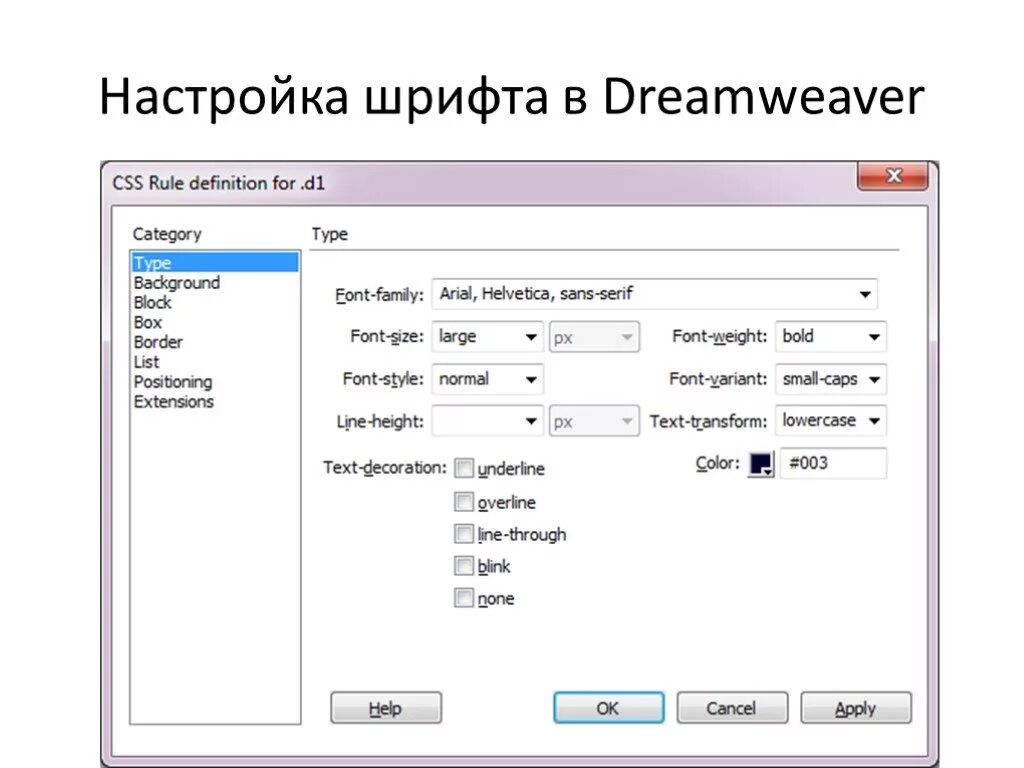1024x768 pixels.
Task: Select Box category
Action: [148, 323]
